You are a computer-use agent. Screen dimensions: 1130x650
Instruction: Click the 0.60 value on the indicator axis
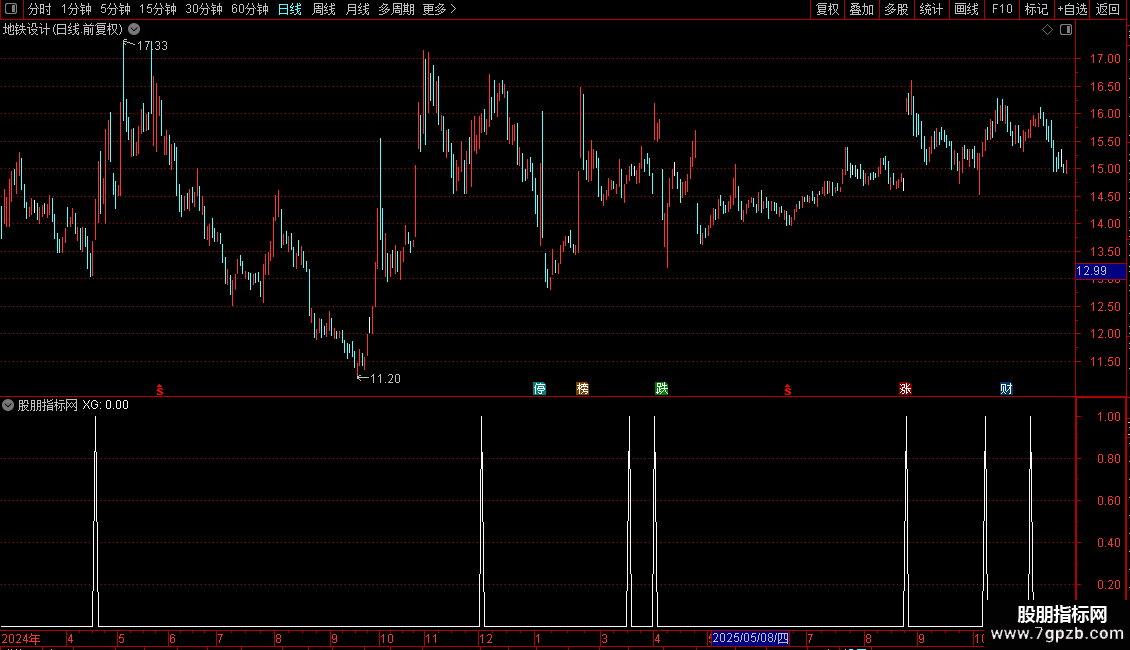pyautogui.click(x=1108, y=500)
